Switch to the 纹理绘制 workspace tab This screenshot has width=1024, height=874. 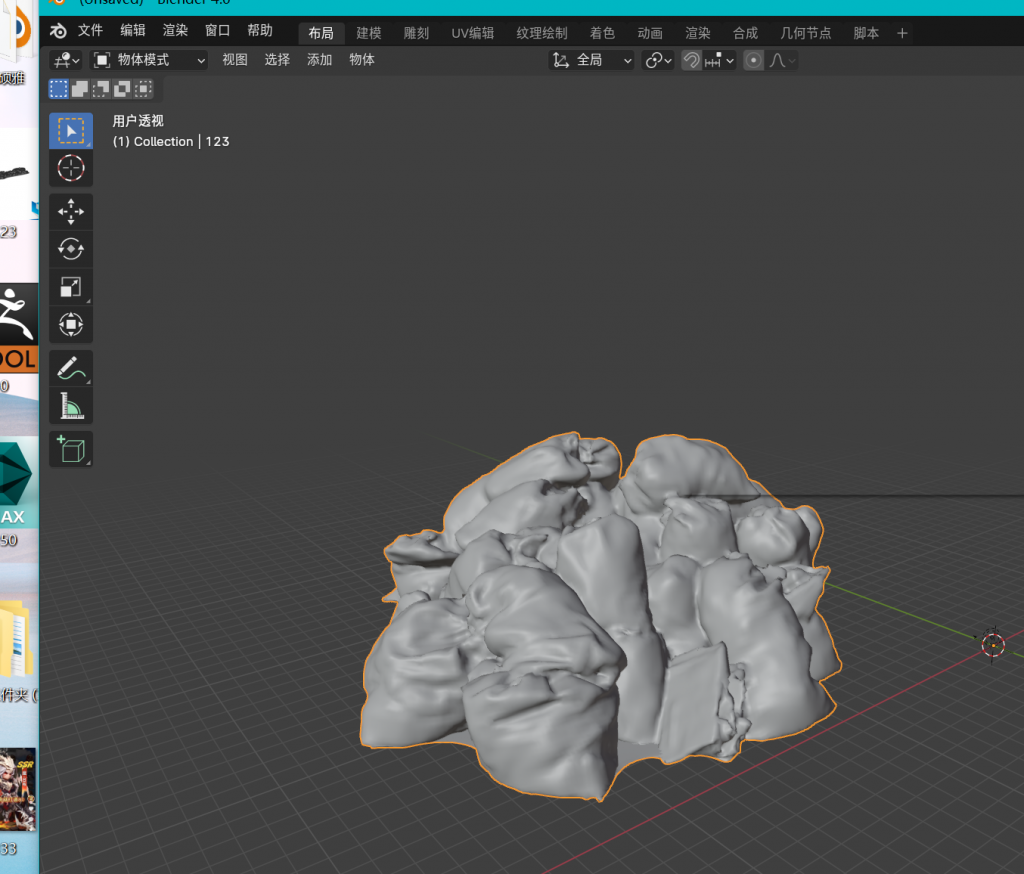coord(542,33)
